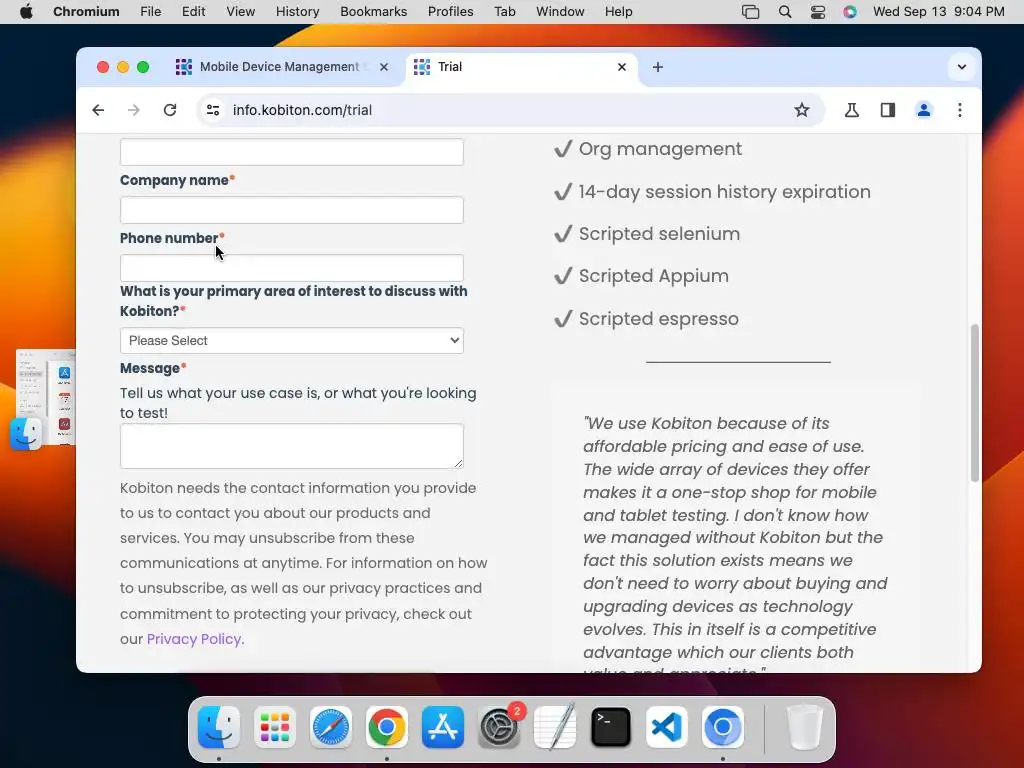
Task: Open Terminal from the Dock
Action: click(611, 727)
